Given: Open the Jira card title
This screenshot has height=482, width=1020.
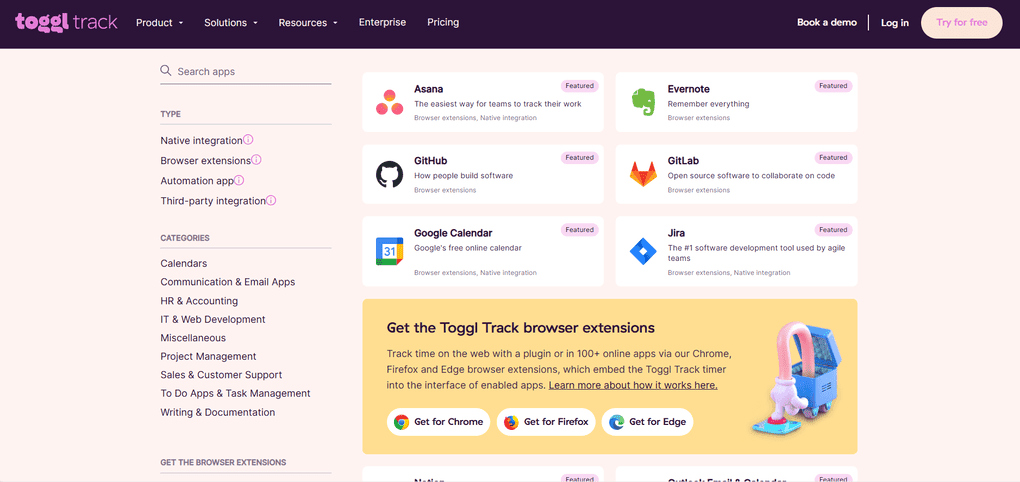Looking at the screenshot, I should [x=676, y=233].
